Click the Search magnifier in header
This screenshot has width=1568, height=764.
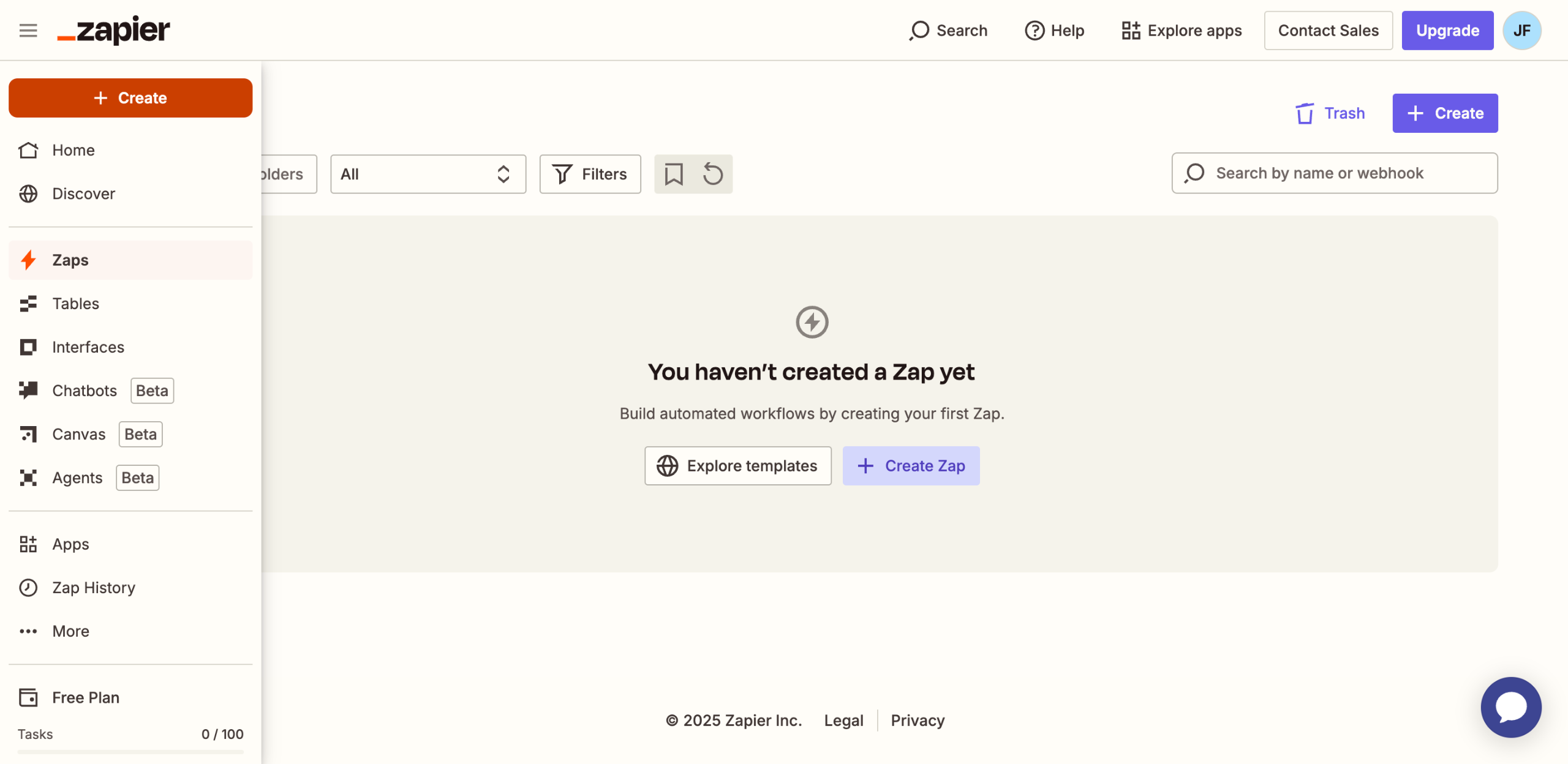(x=919, y=30)
